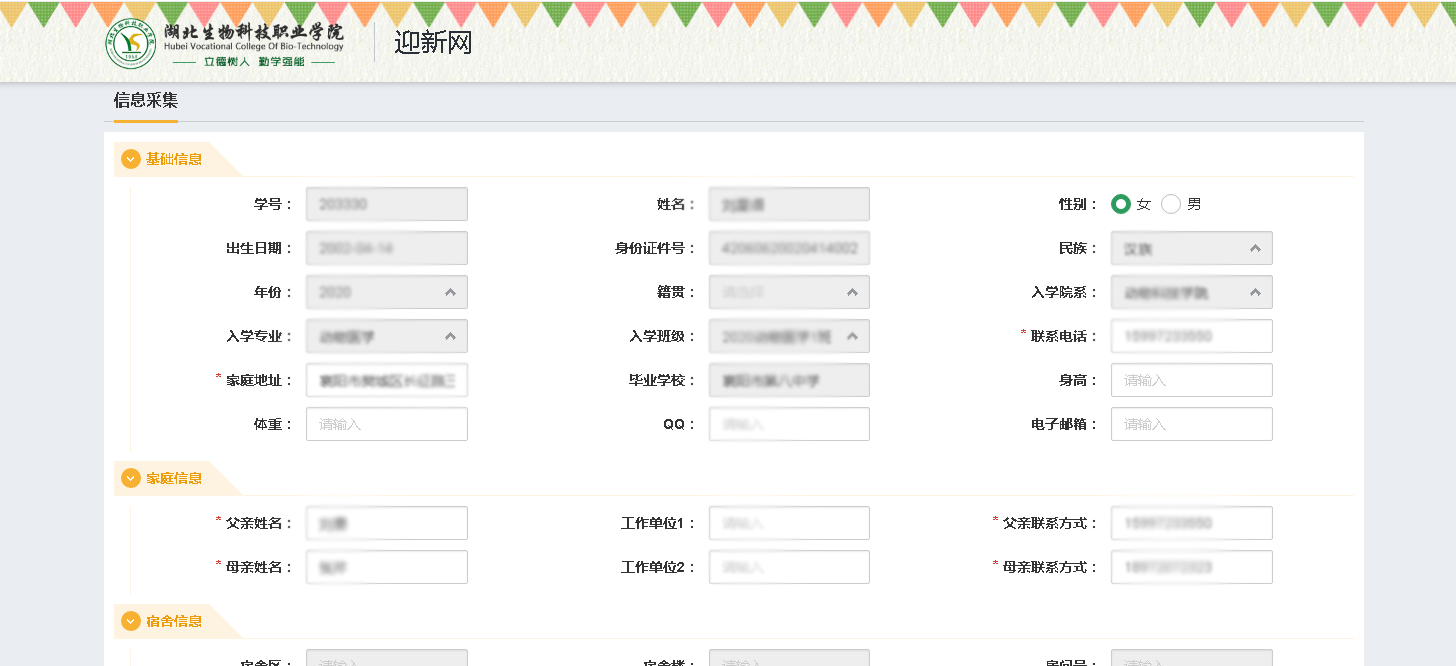The image size is (1456, 666).
Task: Open the 民族 dropdown
Action: 1191,248
